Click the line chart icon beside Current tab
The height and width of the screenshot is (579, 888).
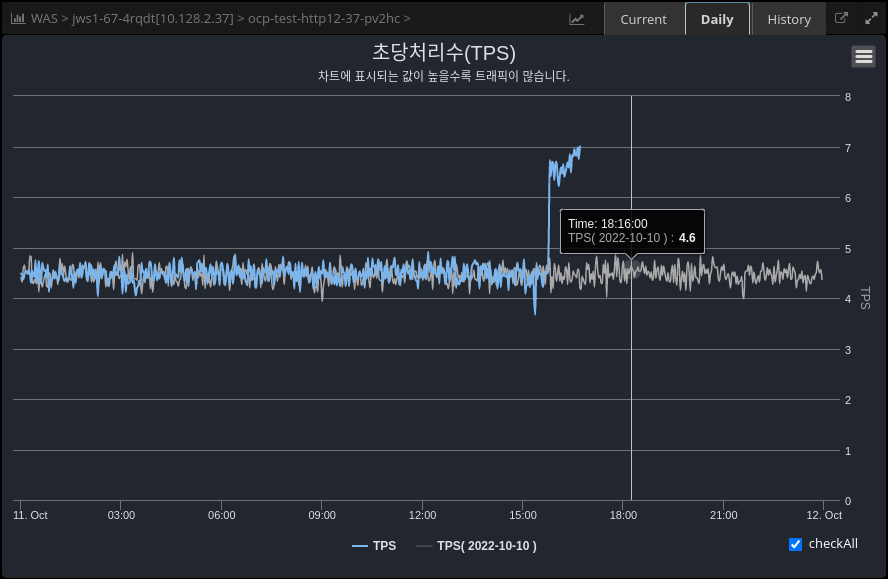pos(577,19)
